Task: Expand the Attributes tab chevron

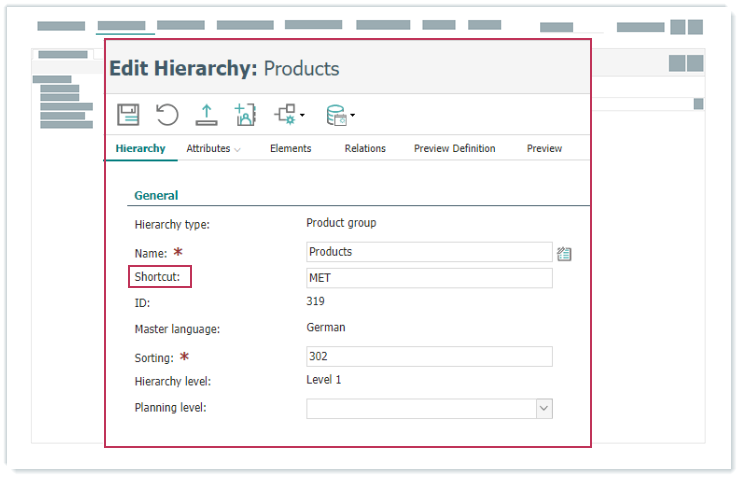Action: (238, 149)
